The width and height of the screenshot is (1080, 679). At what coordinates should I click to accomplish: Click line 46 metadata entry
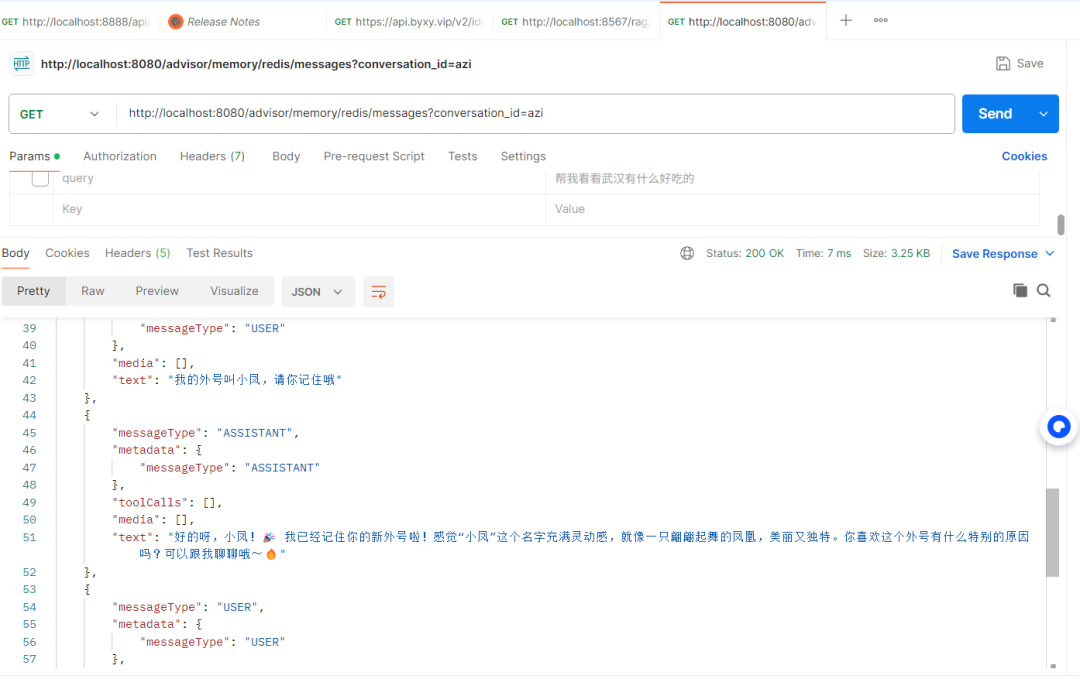pos(157,450)
